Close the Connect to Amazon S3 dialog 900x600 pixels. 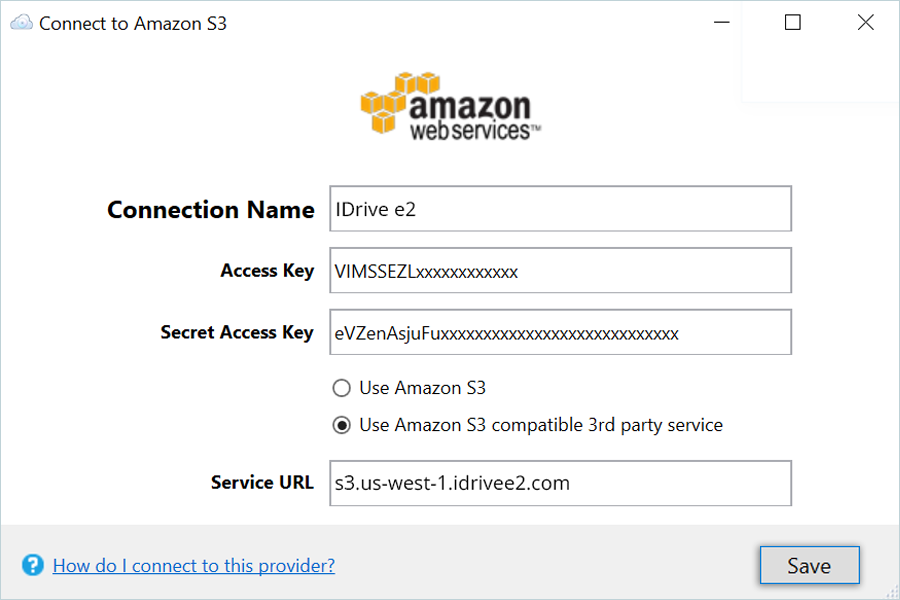click(866, 23)
